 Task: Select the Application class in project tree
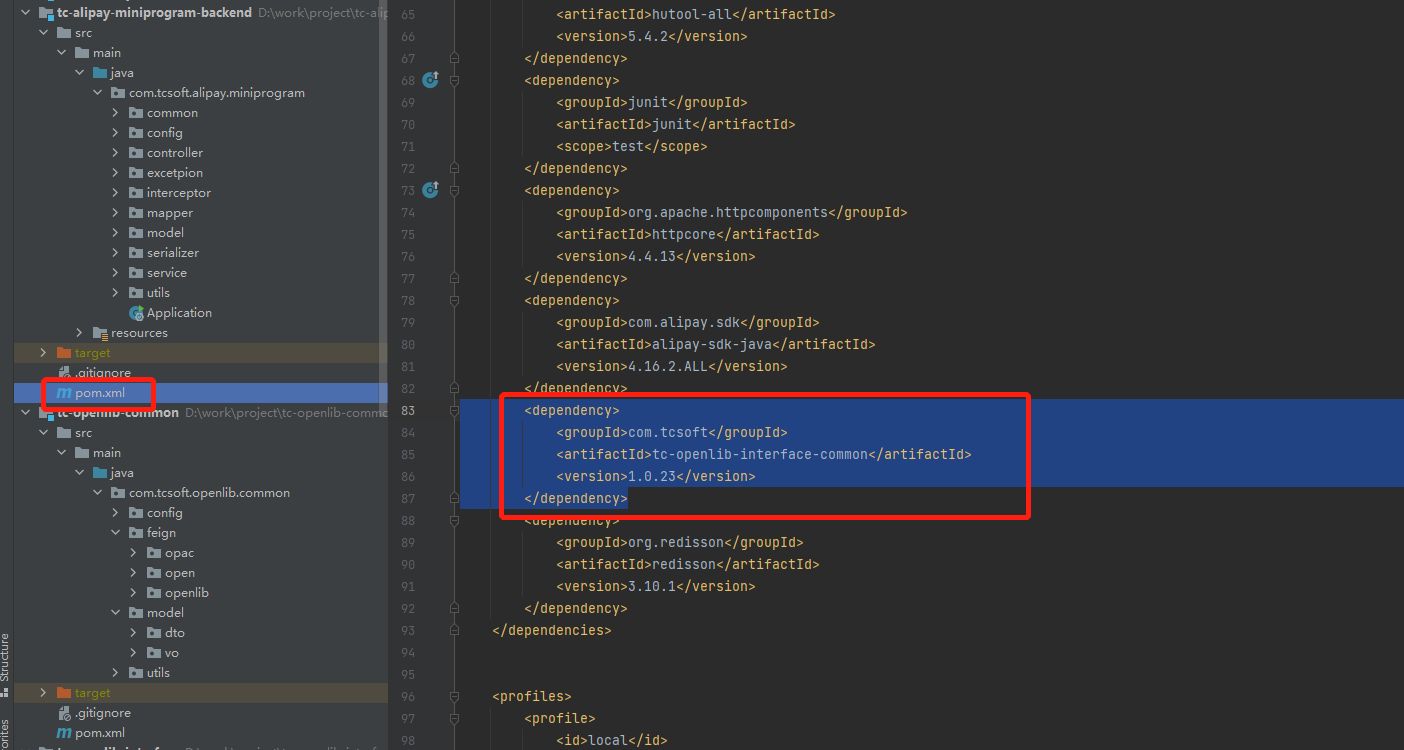(179, 313)
